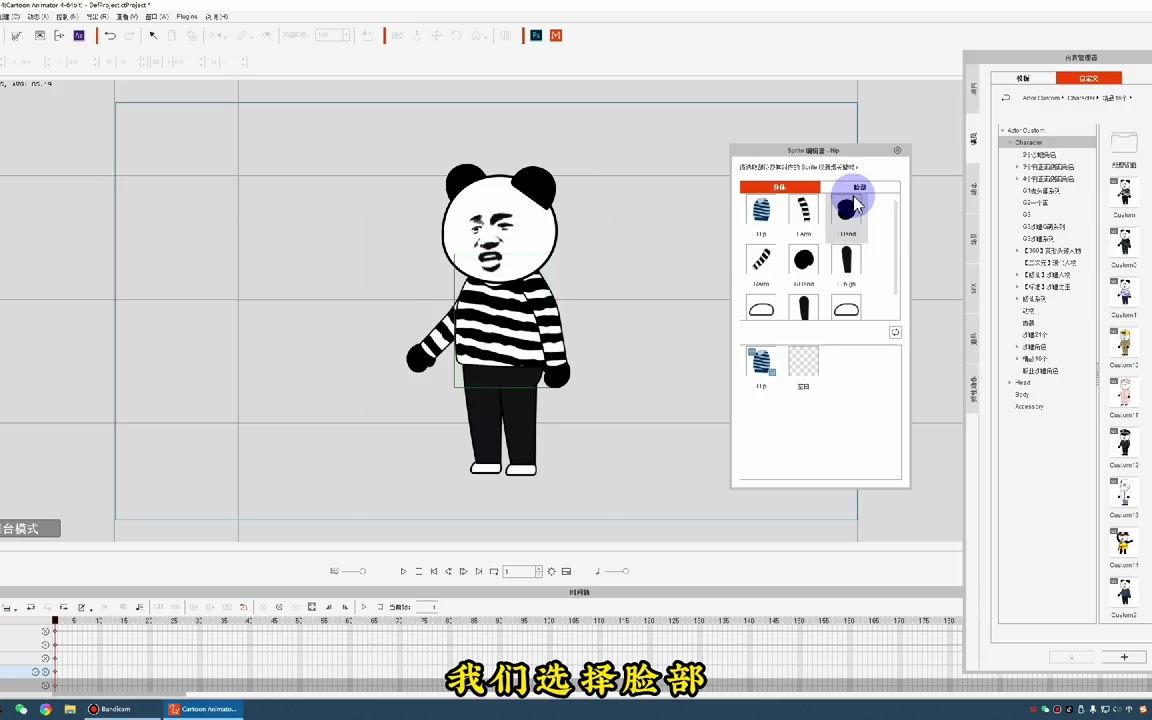The image size is (1152, 720).
Task: Click the + button at the bottom of Content Manager
Action: [x=1124, y=657]
